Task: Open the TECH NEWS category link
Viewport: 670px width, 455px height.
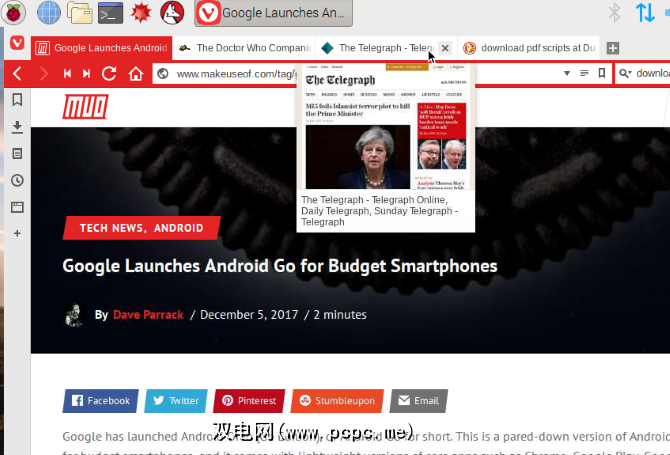Action: [x=113, y=228]
